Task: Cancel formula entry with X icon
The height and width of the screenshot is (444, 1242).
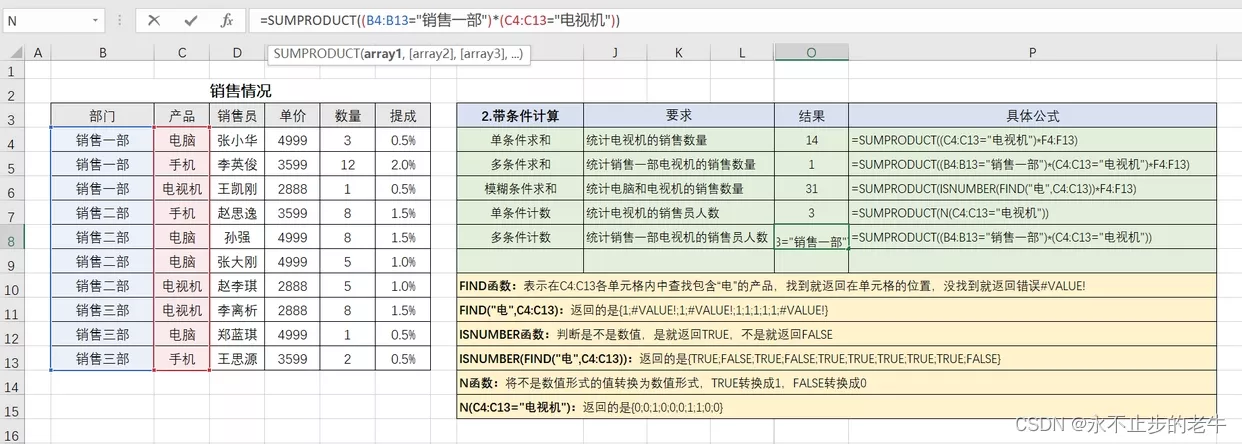Action: click(154, 20)
